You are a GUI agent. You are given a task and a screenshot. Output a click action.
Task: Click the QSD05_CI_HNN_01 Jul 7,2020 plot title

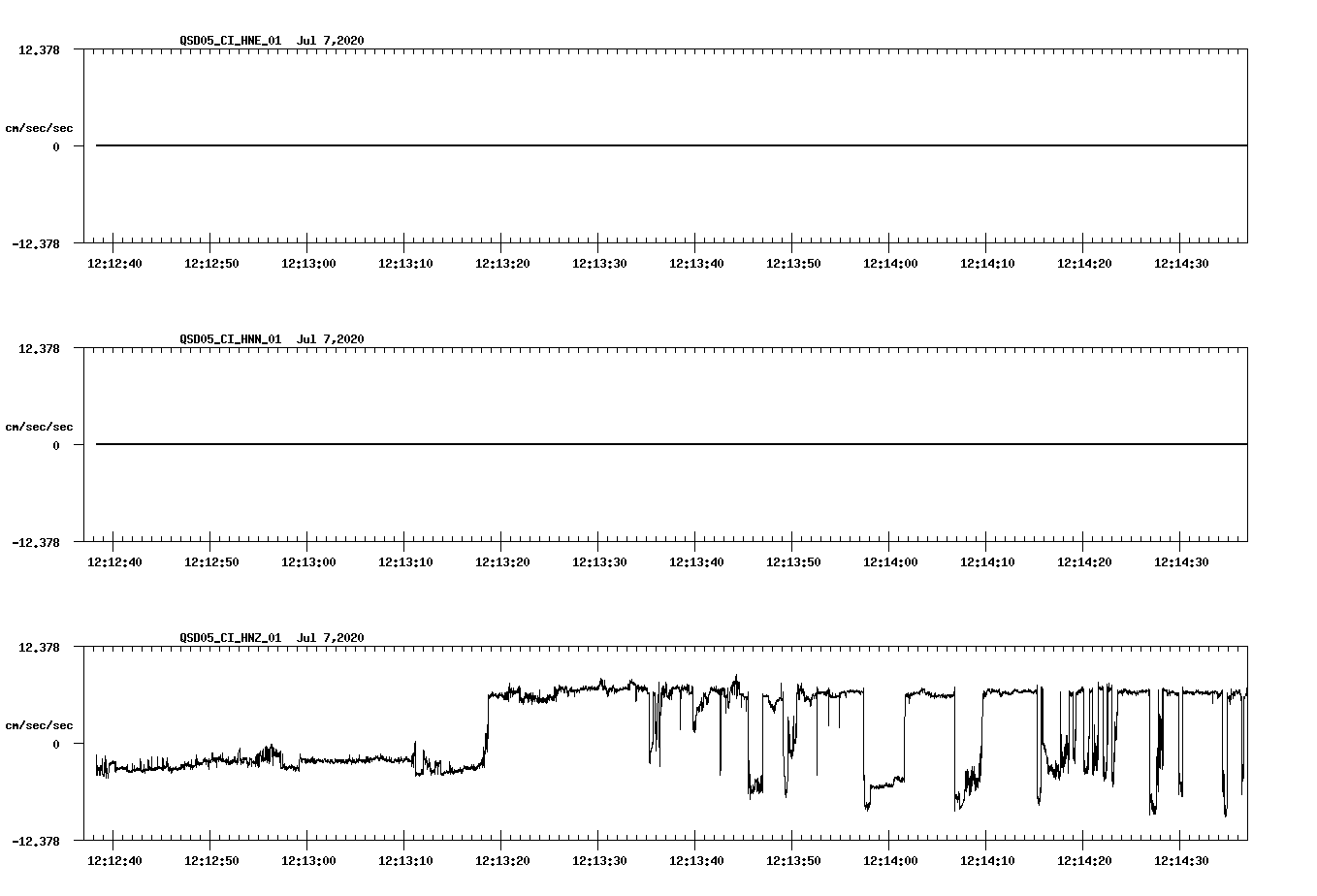273,339
